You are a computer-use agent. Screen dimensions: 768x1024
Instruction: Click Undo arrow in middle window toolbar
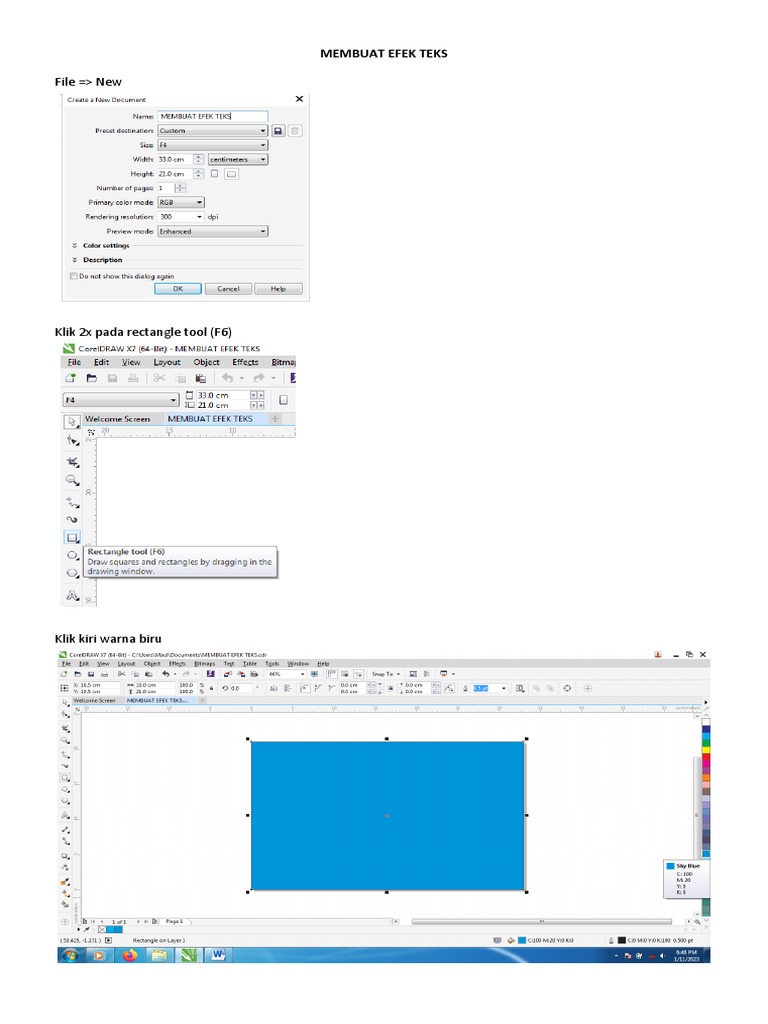[227, 378]
